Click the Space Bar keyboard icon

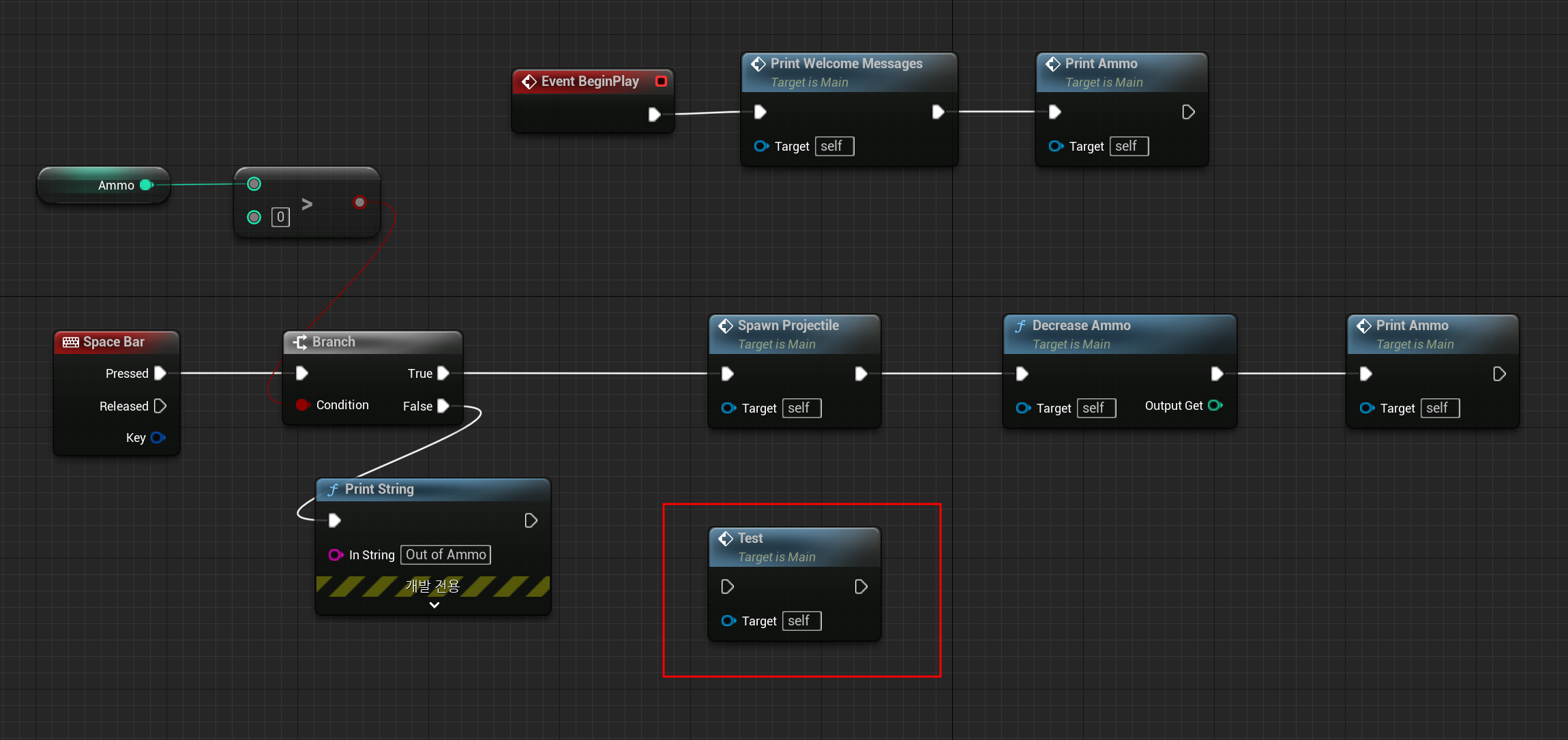(71, 342)
